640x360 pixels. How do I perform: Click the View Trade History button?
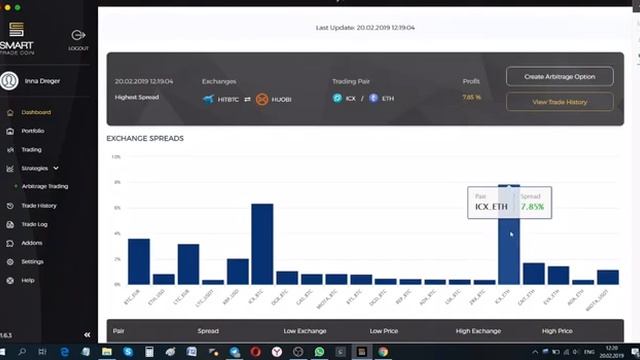(x=560, y=102)
